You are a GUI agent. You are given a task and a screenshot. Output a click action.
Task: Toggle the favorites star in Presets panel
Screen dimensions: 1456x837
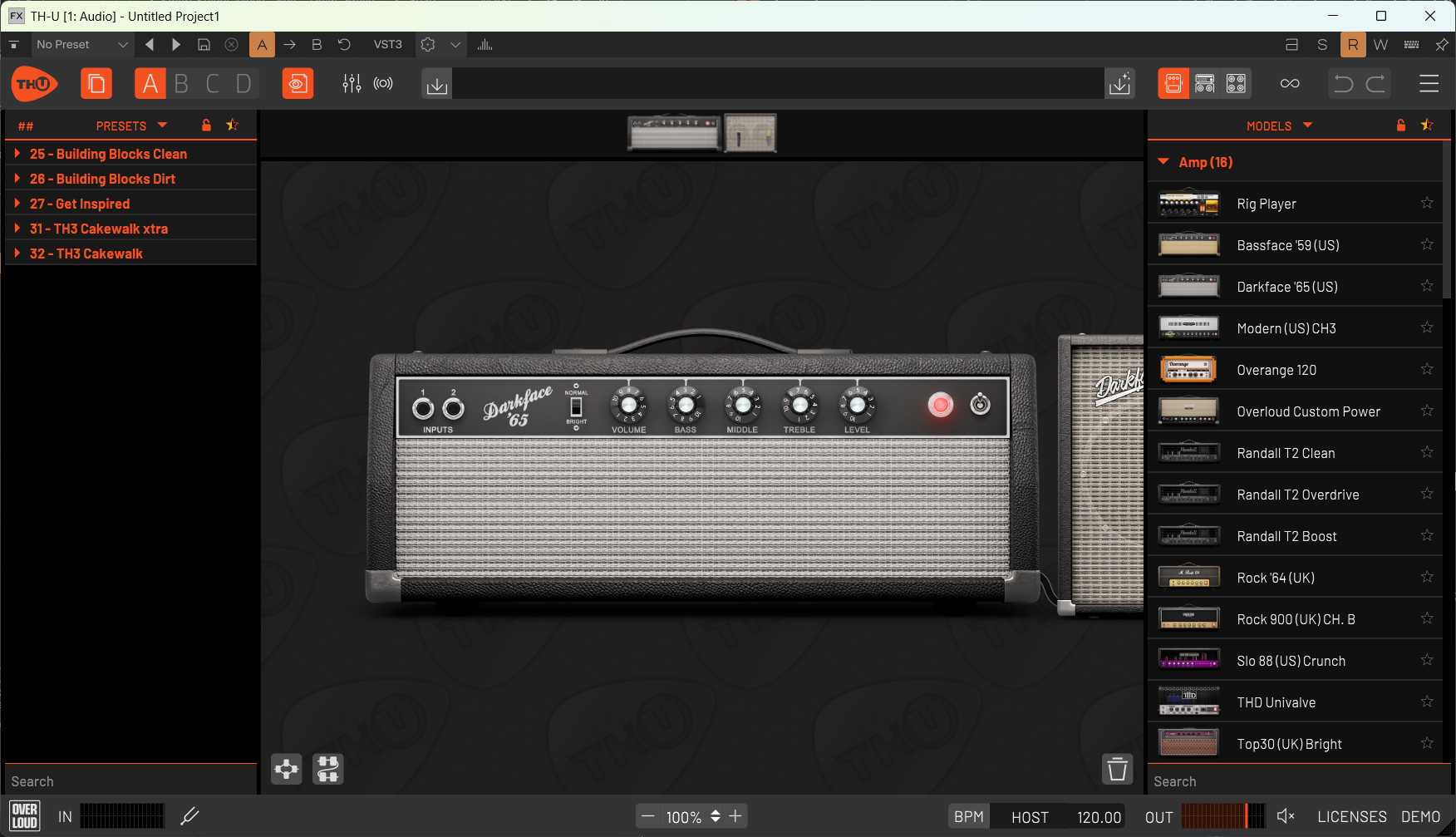point(233,126)
